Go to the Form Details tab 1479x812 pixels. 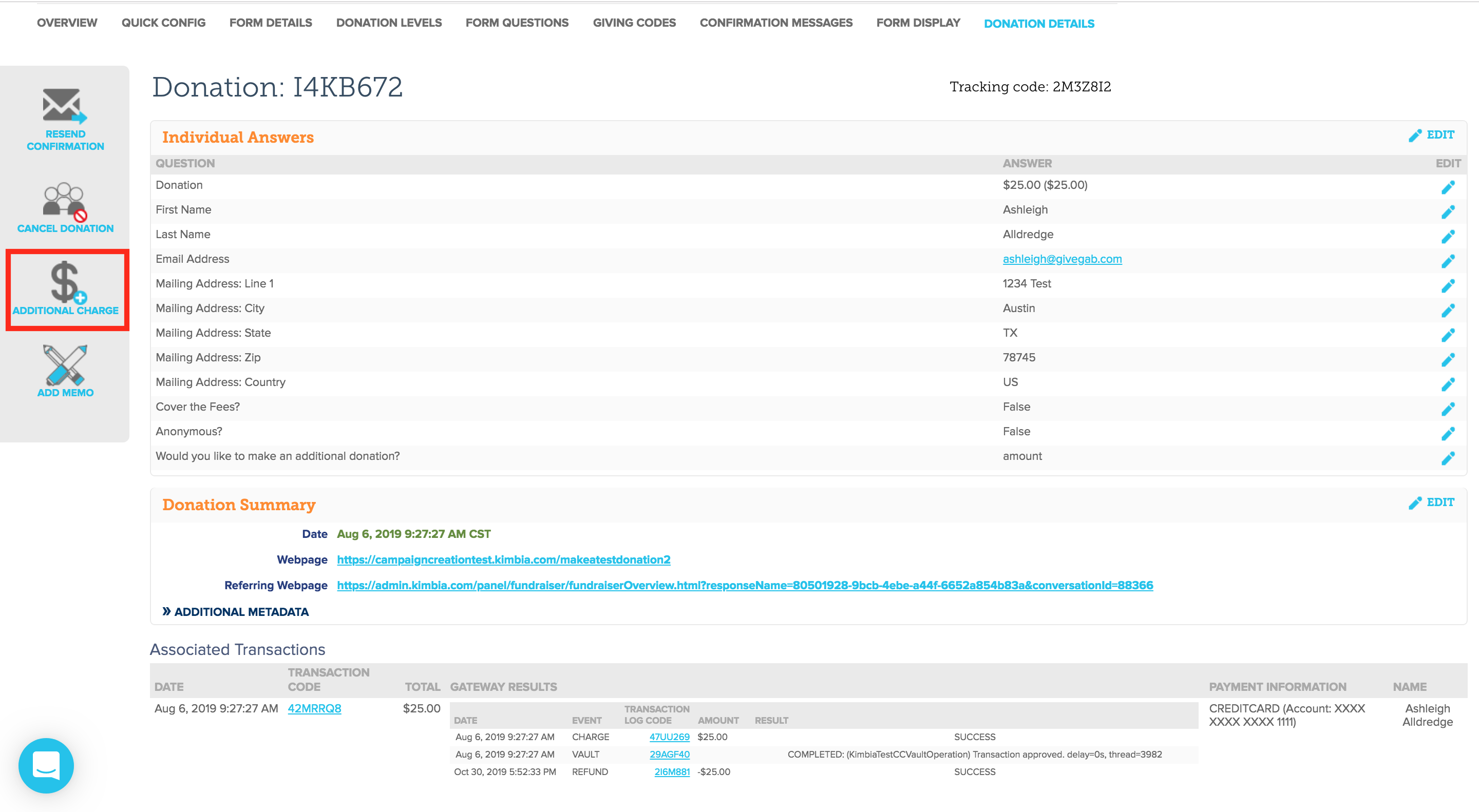click(x=271, y=23)
